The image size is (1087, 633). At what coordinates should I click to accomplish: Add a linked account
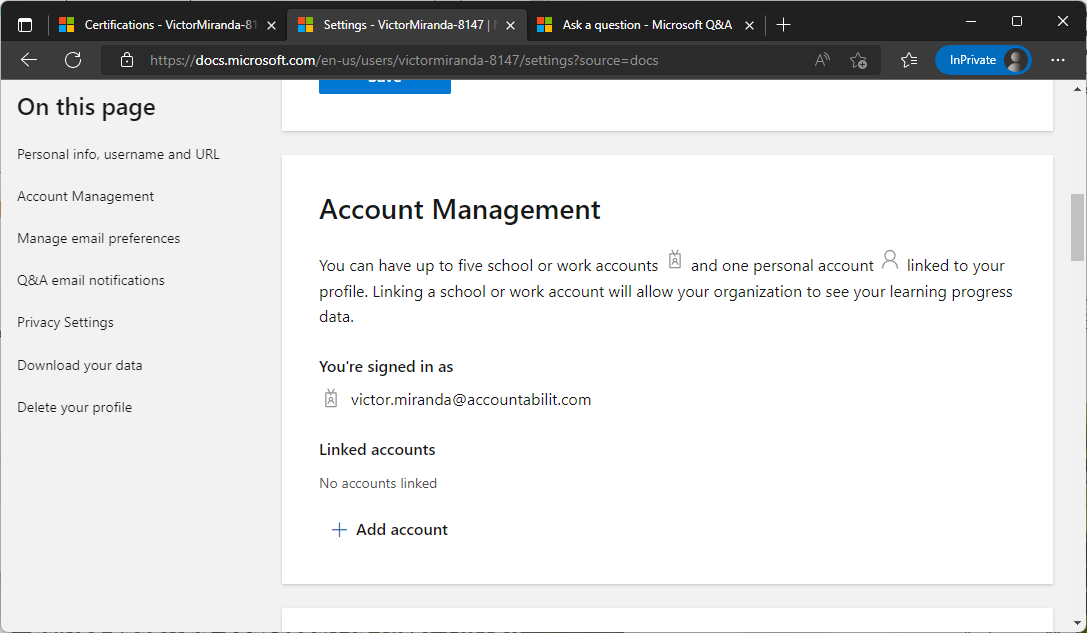tap(389, 529)
